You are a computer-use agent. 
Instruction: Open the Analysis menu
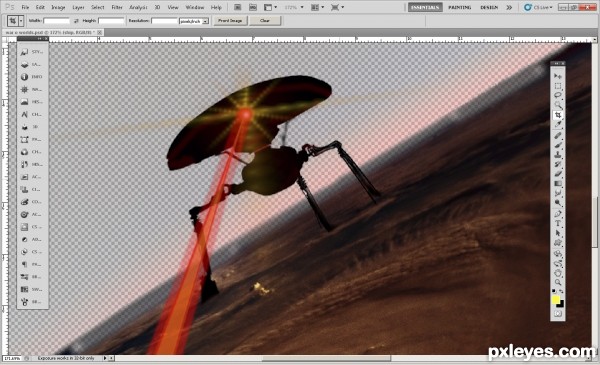[138, 7]
